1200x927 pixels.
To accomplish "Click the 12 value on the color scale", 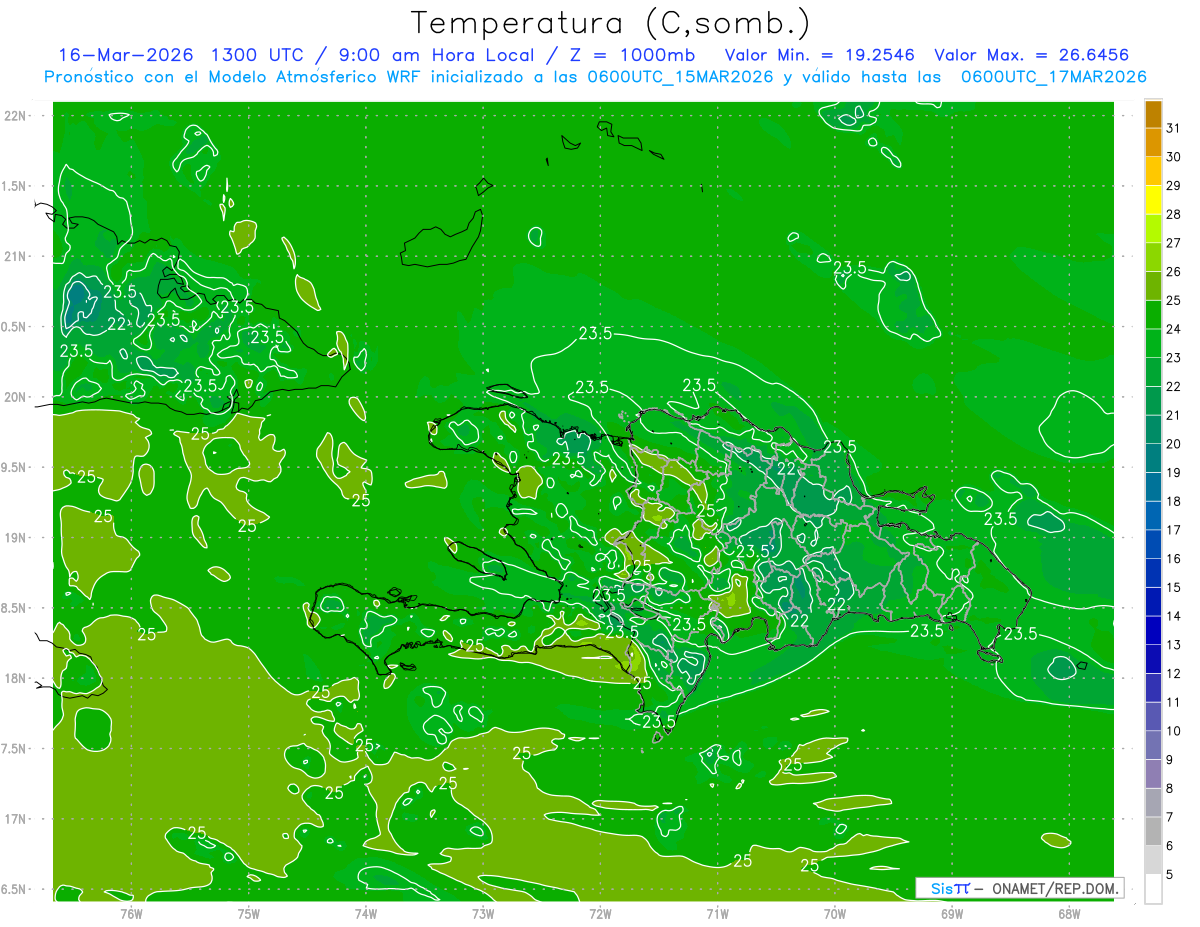I will coord(1174,674).
